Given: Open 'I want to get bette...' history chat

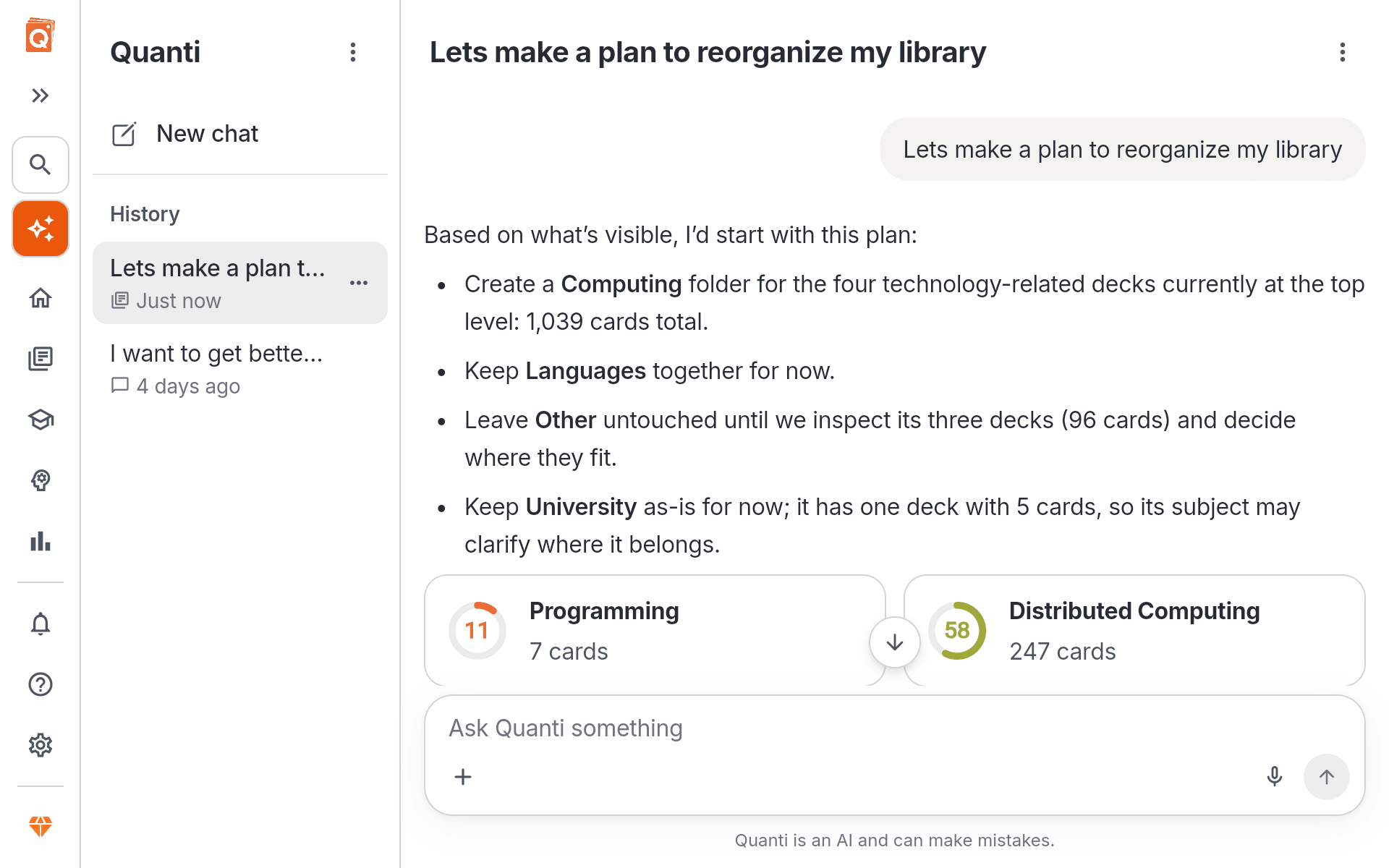Looking at the screenshot, I should tap(240, 369).
